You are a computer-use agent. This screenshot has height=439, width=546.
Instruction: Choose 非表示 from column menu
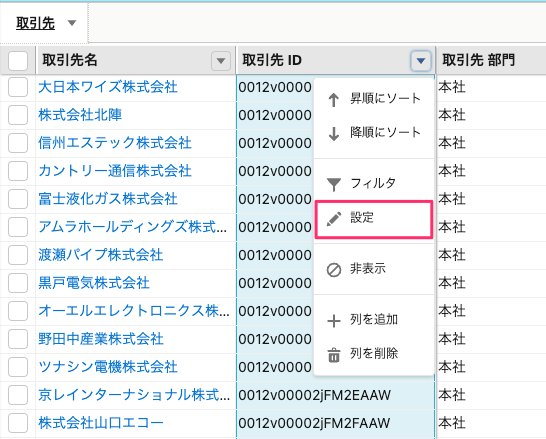point(374,269)
